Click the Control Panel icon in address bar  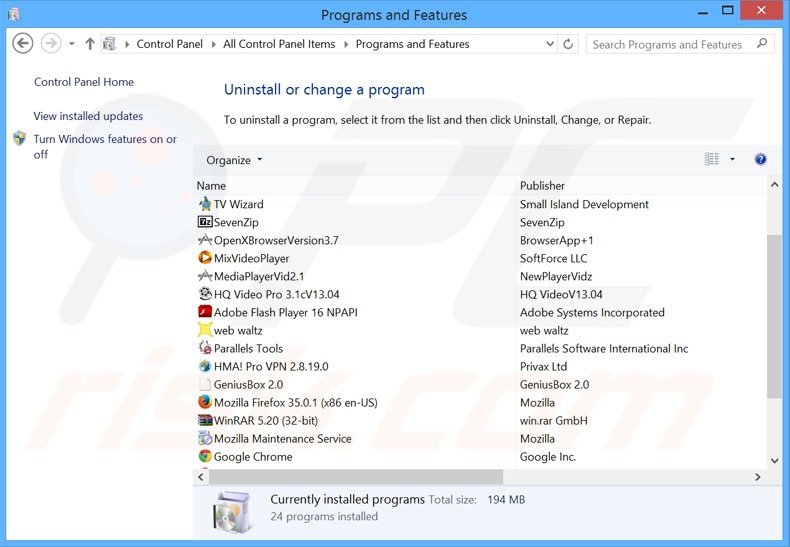click(x=109, y=44)
